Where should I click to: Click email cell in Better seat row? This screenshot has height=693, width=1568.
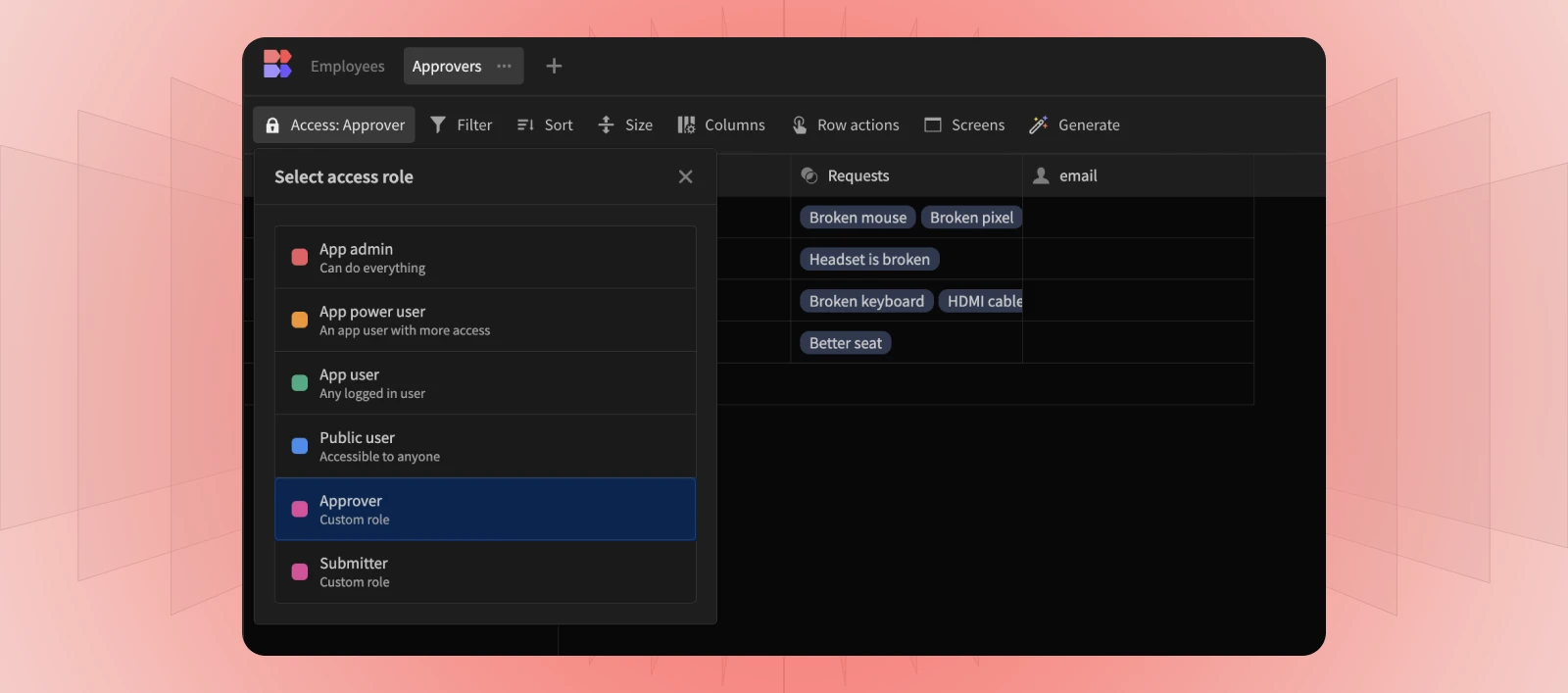[x=1138, y=343]
